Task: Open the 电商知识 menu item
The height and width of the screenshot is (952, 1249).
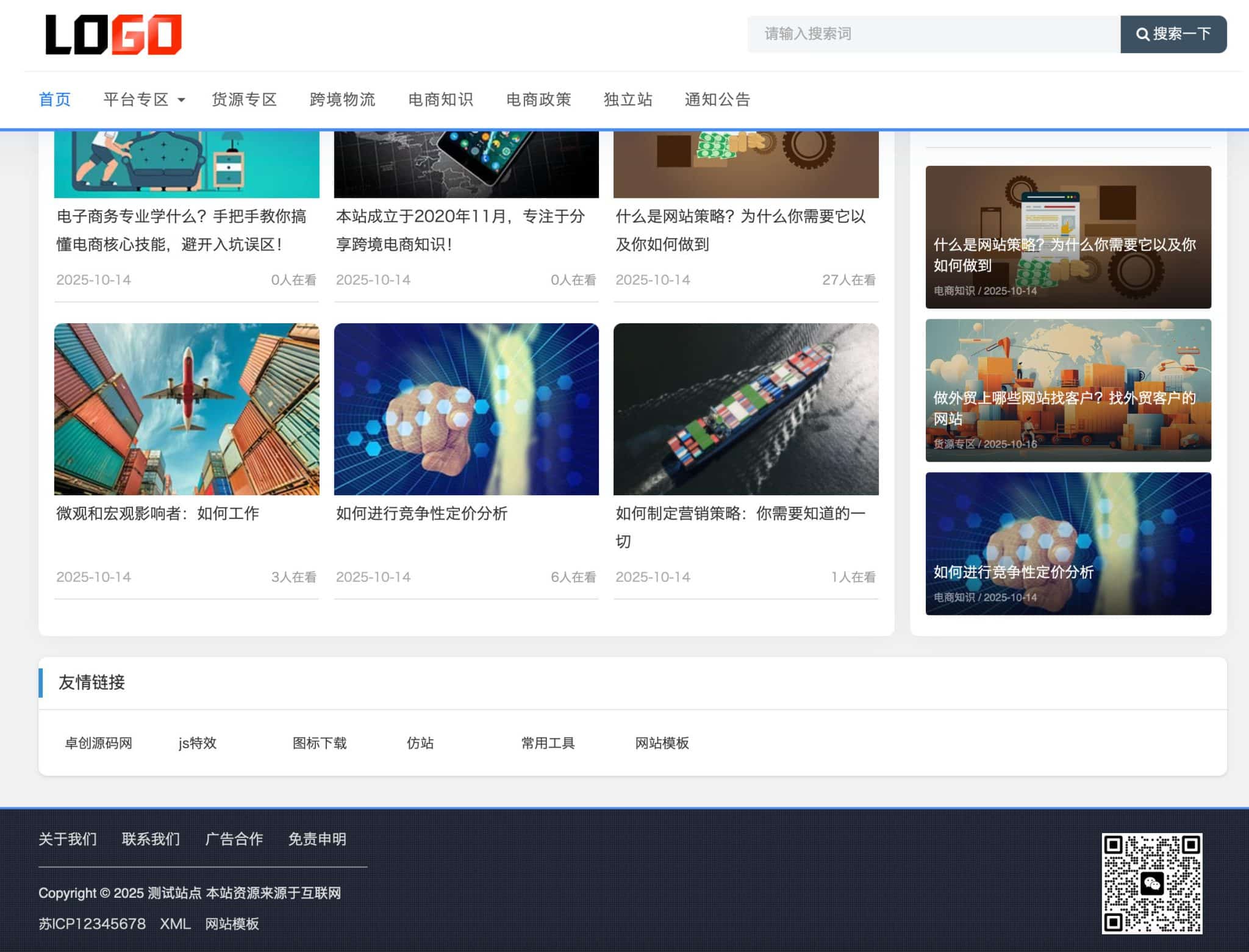Action: click(440, 99)
